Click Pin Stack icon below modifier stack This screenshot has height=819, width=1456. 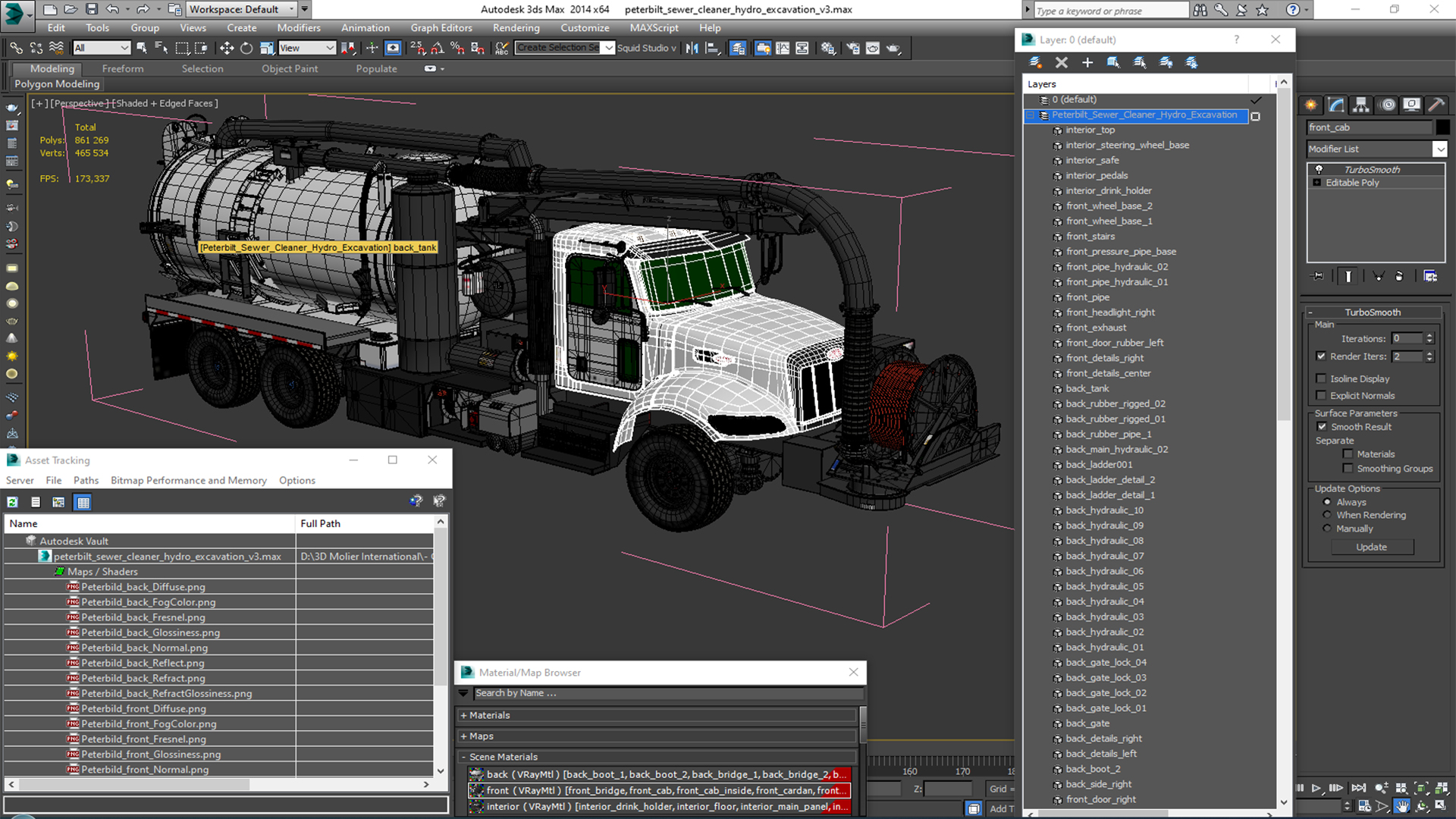[x=1318, y=276]
